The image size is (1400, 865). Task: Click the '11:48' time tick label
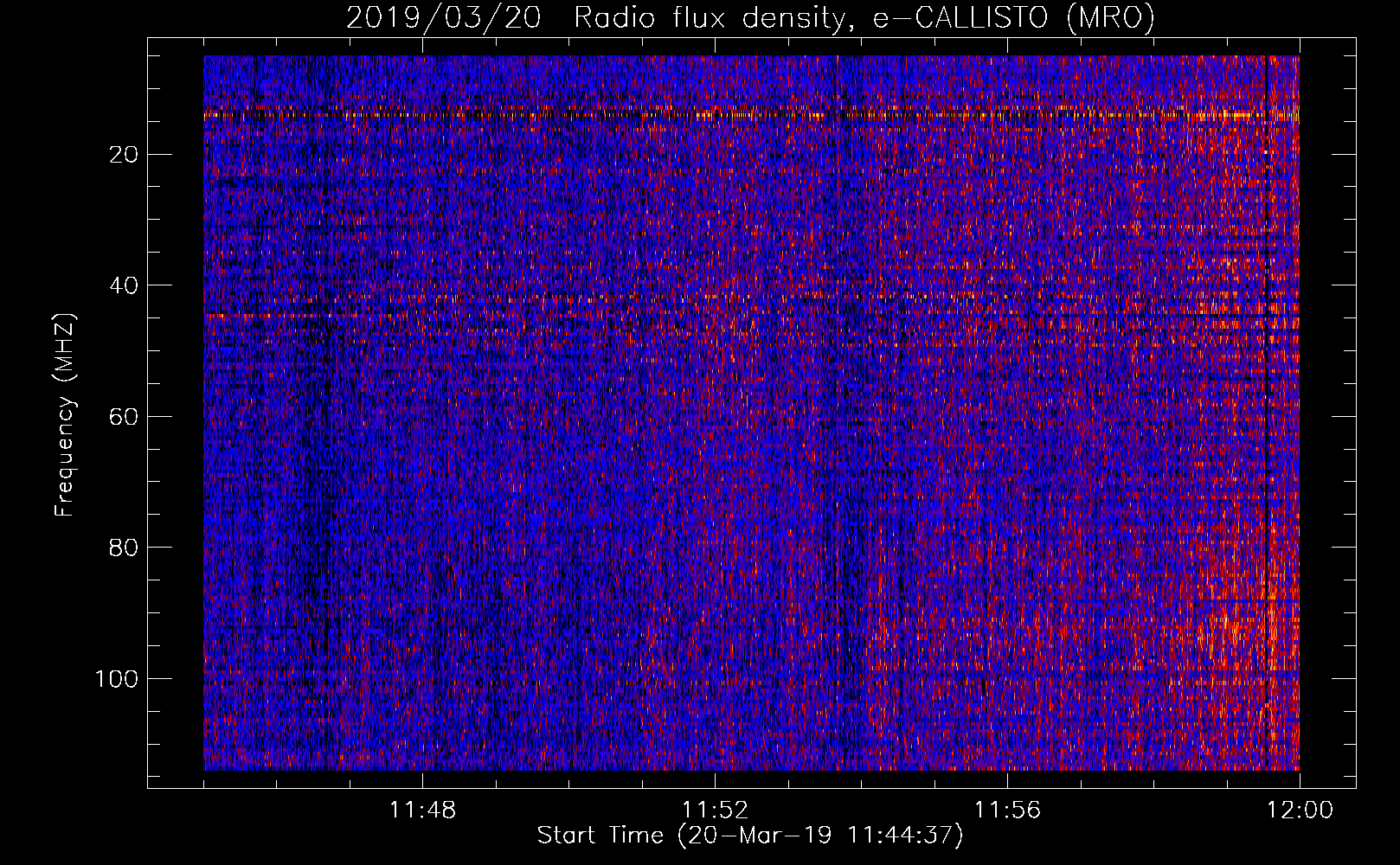click(x=422, y=811)
